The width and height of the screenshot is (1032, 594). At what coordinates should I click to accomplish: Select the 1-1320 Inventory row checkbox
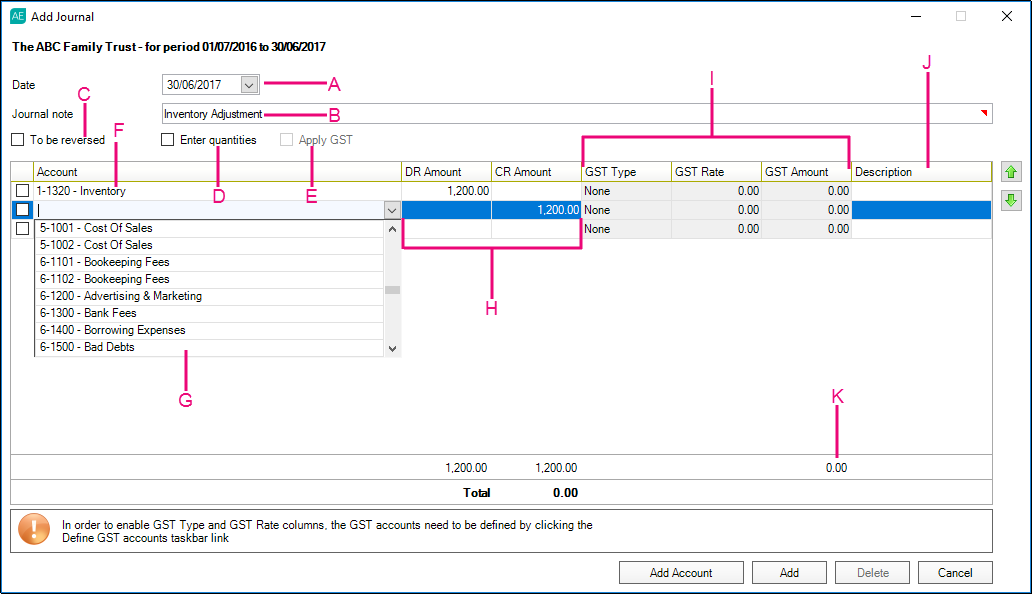coord(22,191)
